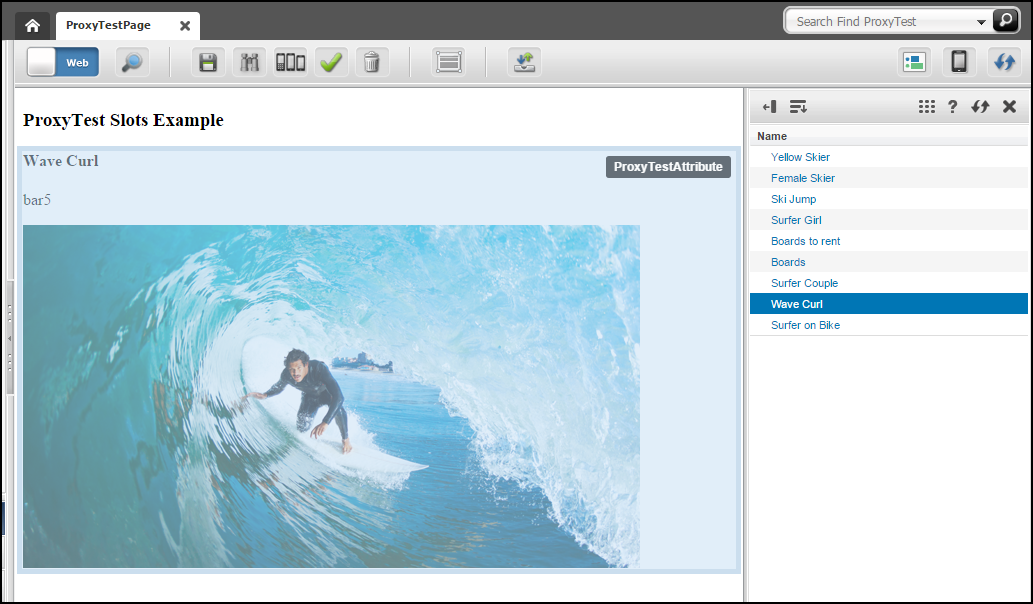The image size is (1033, 604).
Task: Click the slots layout frame icon
Action: [x=449, y=62]
